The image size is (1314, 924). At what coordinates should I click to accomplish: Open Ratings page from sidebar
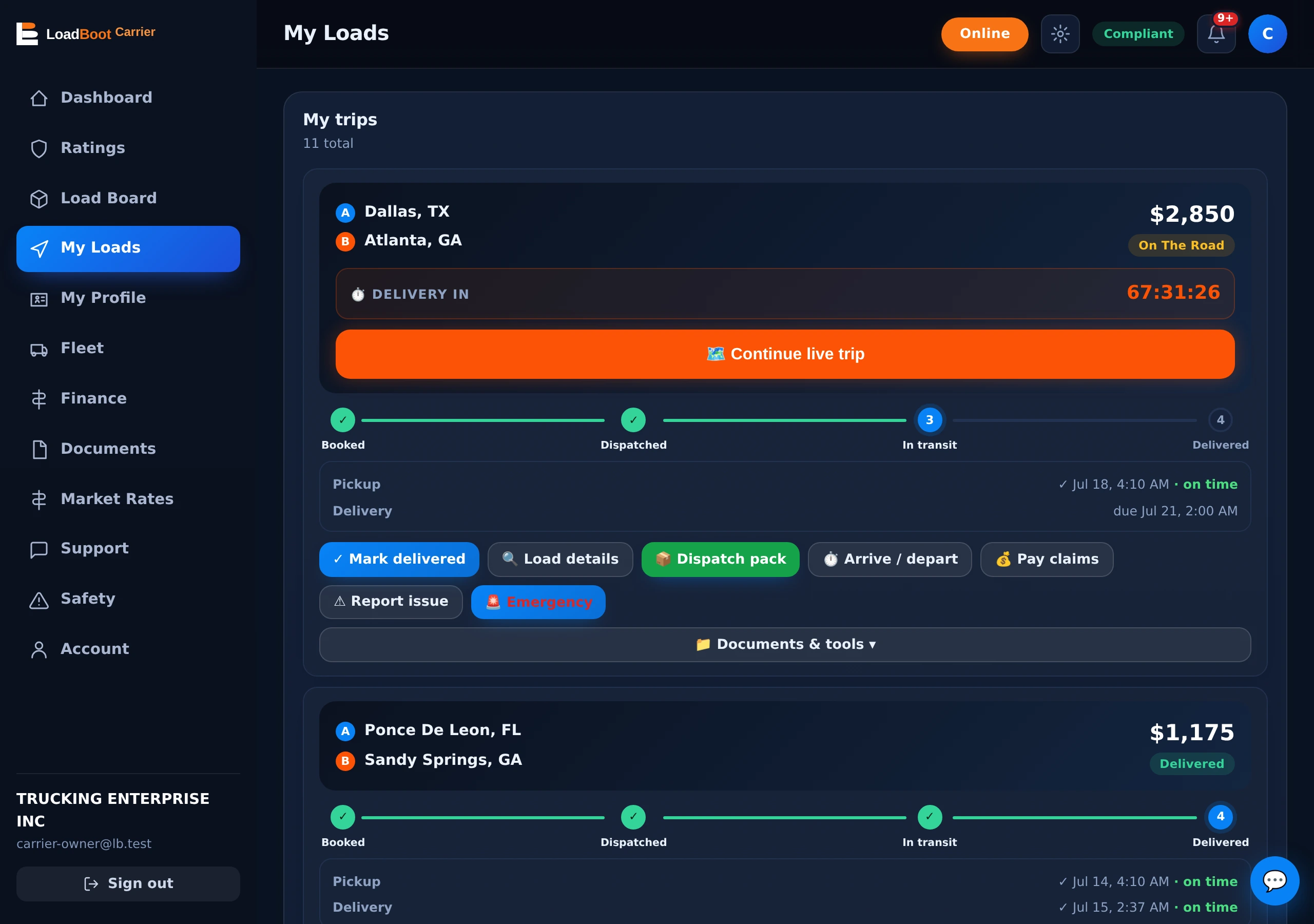coord(128,148)
